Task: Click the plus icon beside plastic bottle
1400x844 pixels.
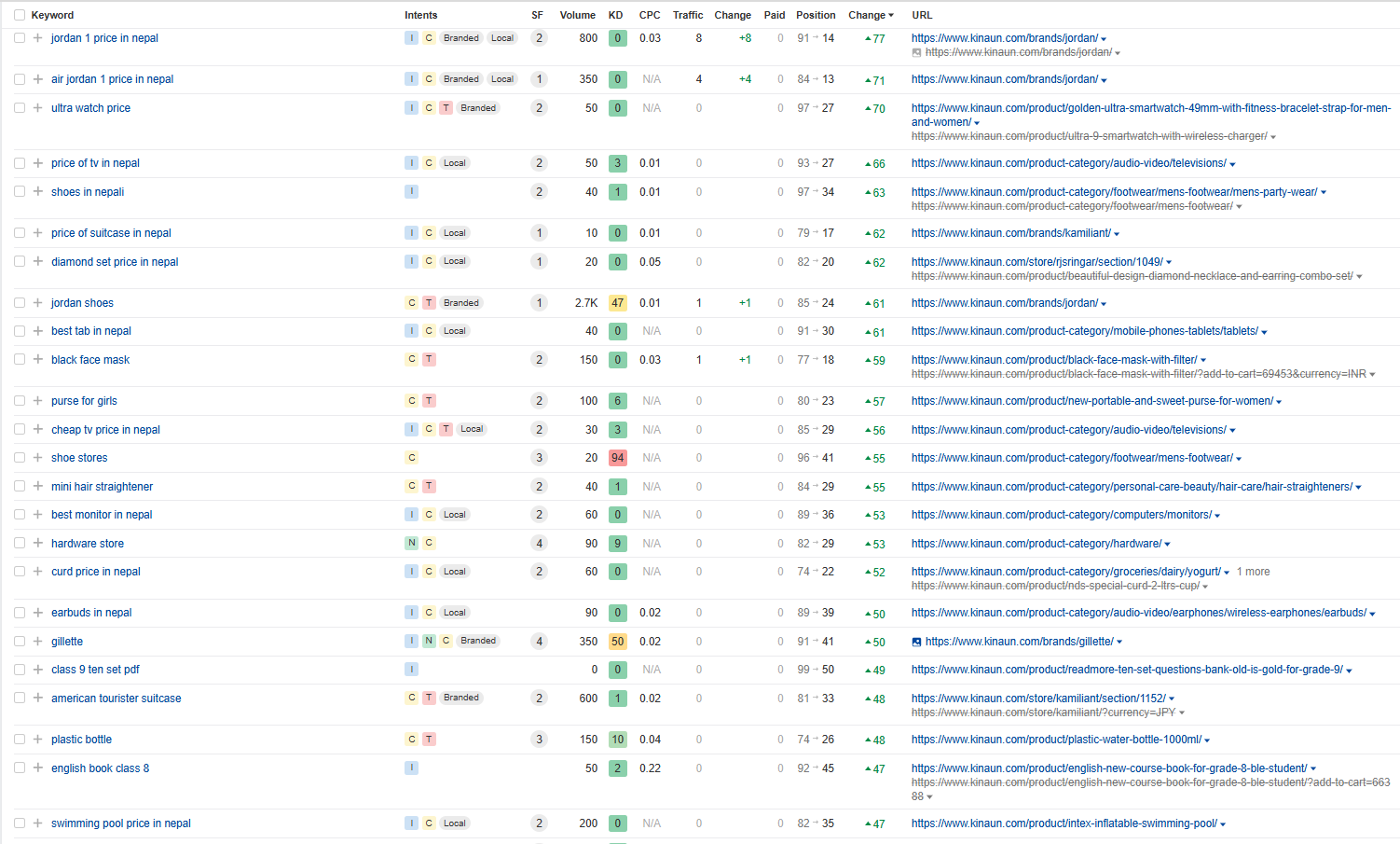Action: pyautogui.click(x=37, y=740)
